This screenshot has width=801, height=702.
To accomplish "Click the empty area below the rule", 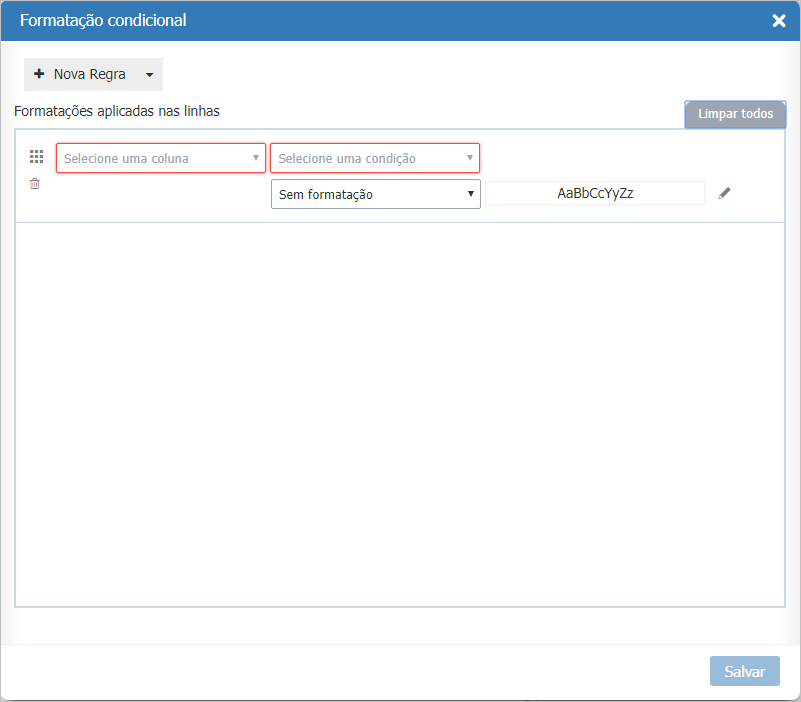I will tap(400, 410).
